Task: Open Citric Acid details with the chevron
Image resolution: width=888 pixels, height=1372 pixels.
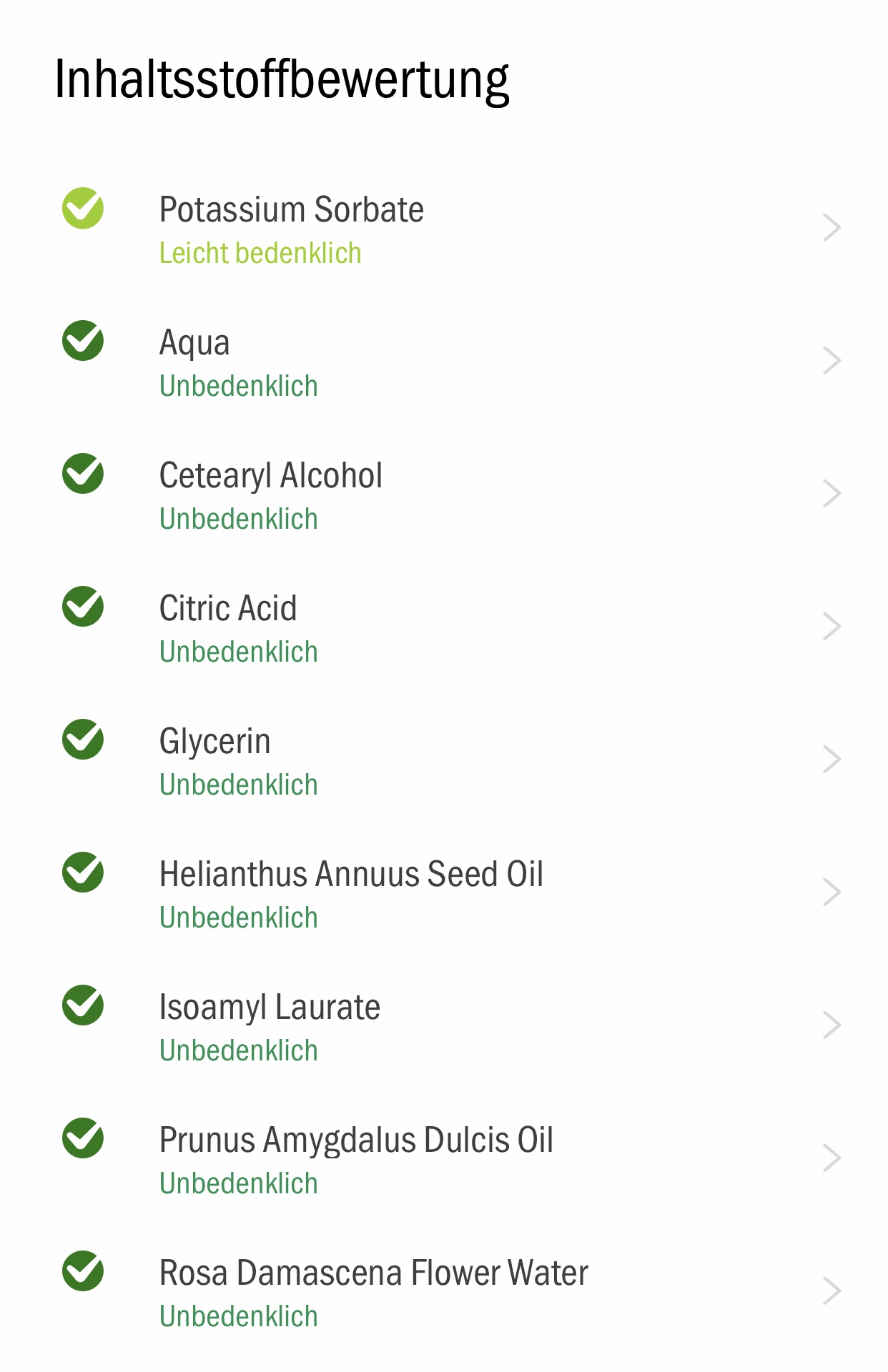Action: coord(832,627)
